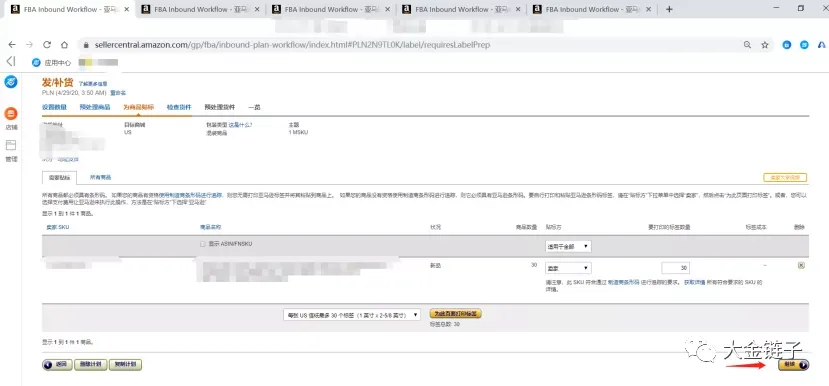Click the 为此页面打印标签 button
The width and height of the screenshot is (829, 386).
456,314
